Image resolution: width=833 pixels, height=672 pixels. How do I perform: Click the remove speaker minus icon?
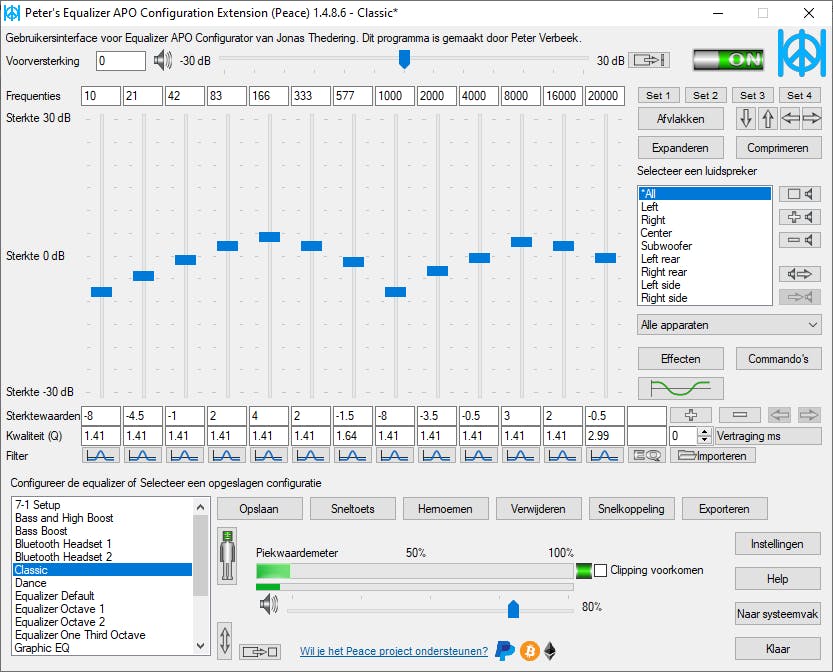tap(800, 240)
